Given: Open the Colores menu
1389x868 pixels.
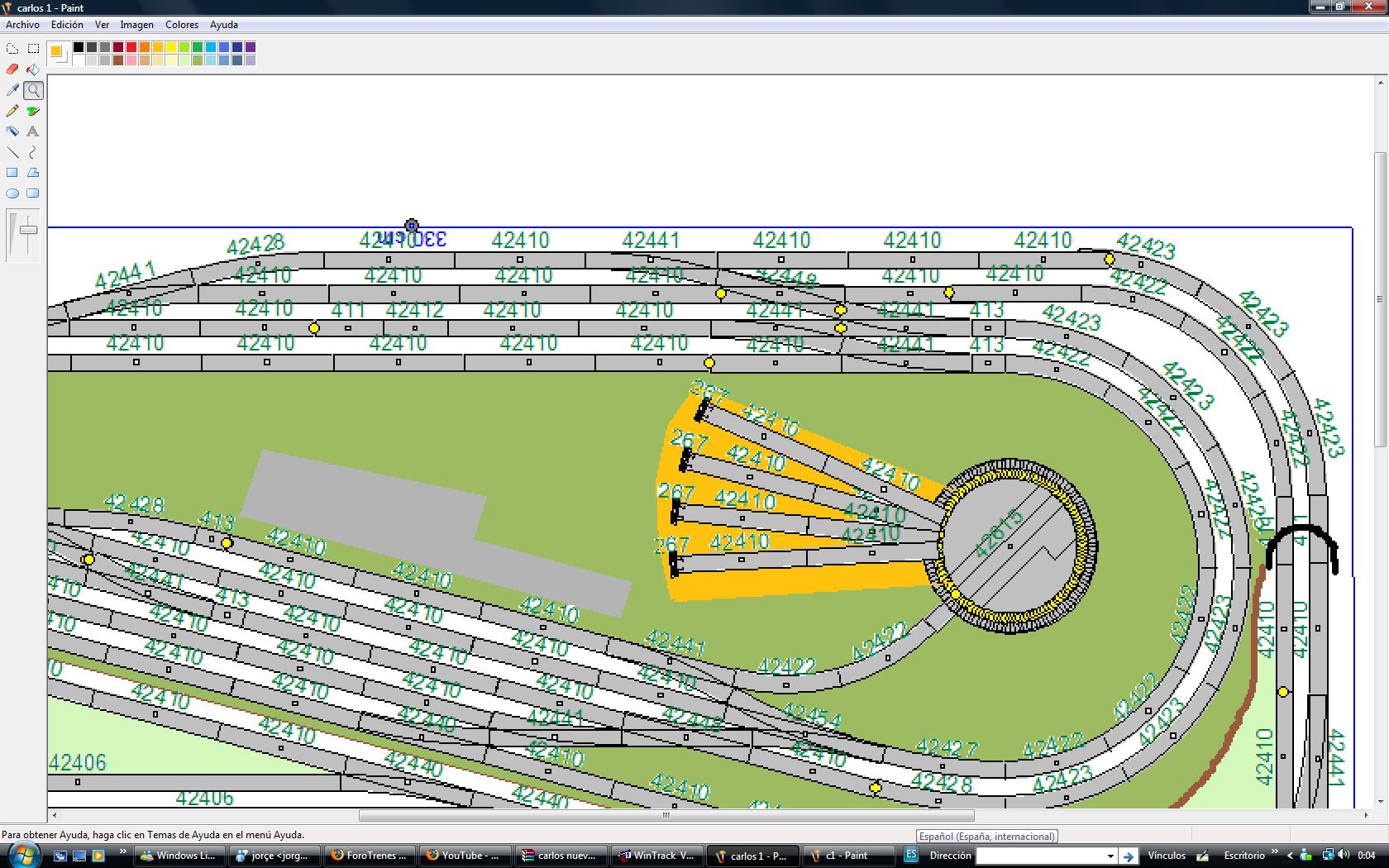Looking at the screenshot, I should (x=182, y=25).
